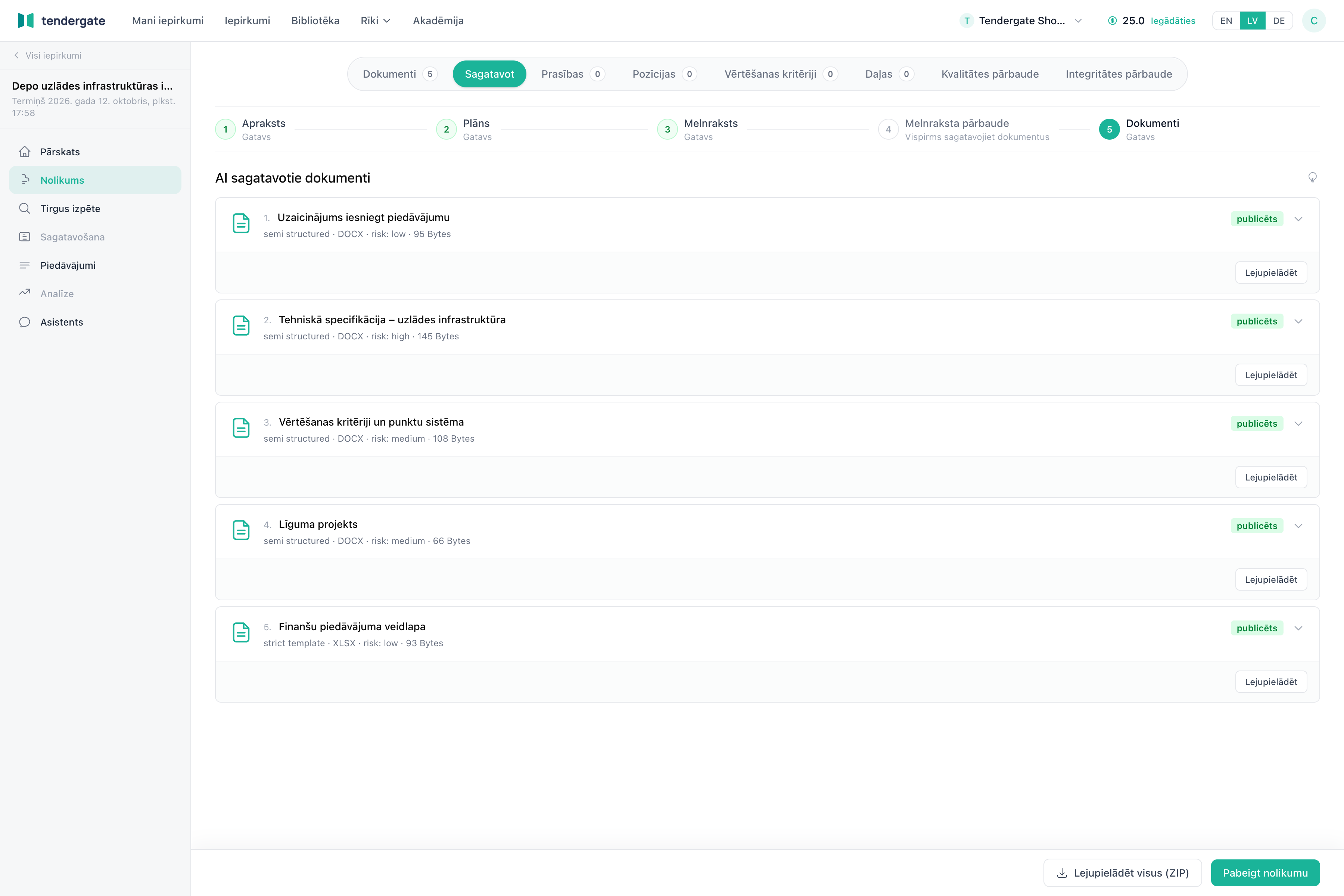Open the Tendergate Sho... organization dropdown

pos(1021,21)
